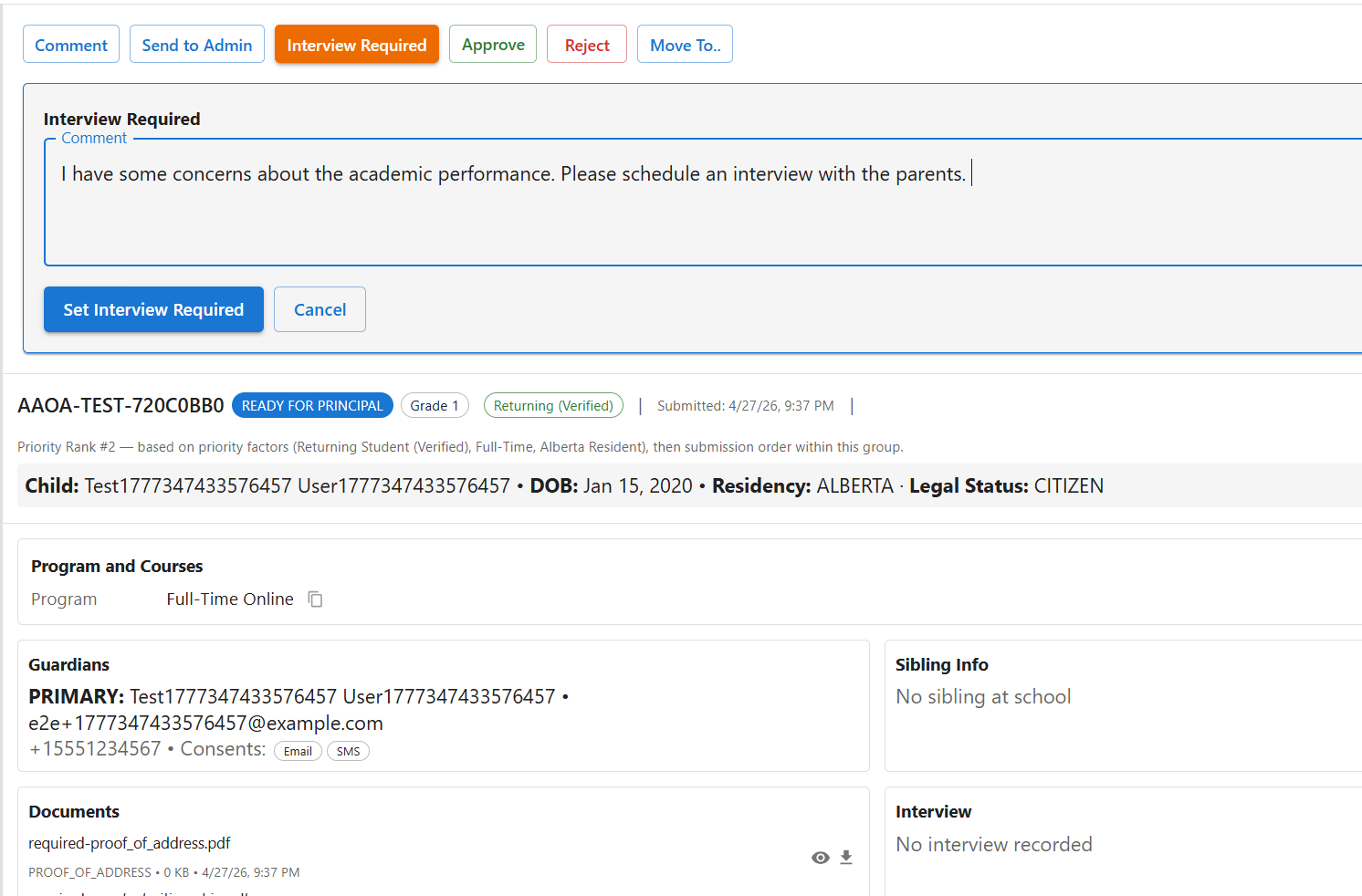Approve the application
Viewport: 1362px width, 896px height.
493,45
